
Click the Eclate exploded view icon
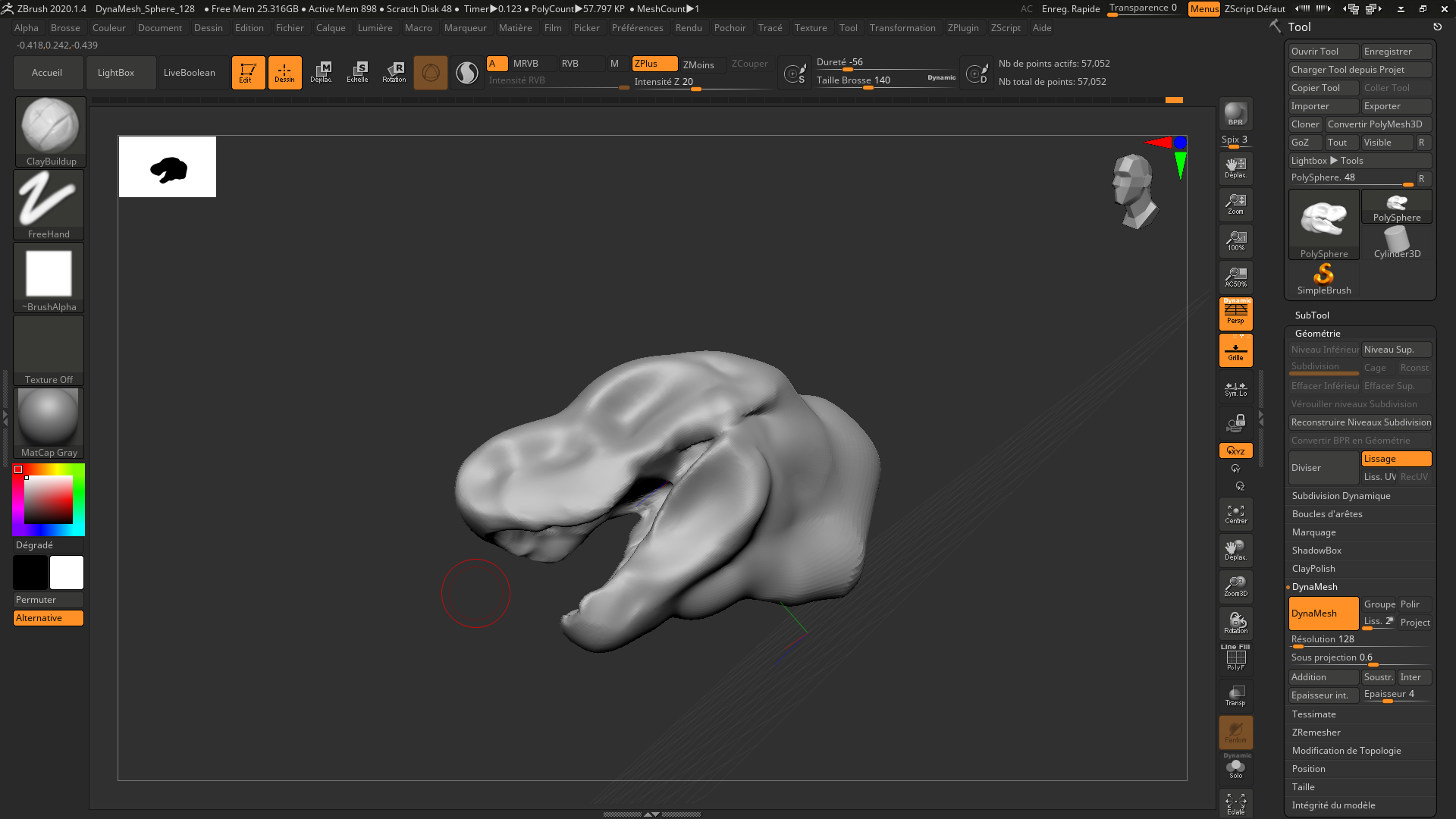(1235, 804)
